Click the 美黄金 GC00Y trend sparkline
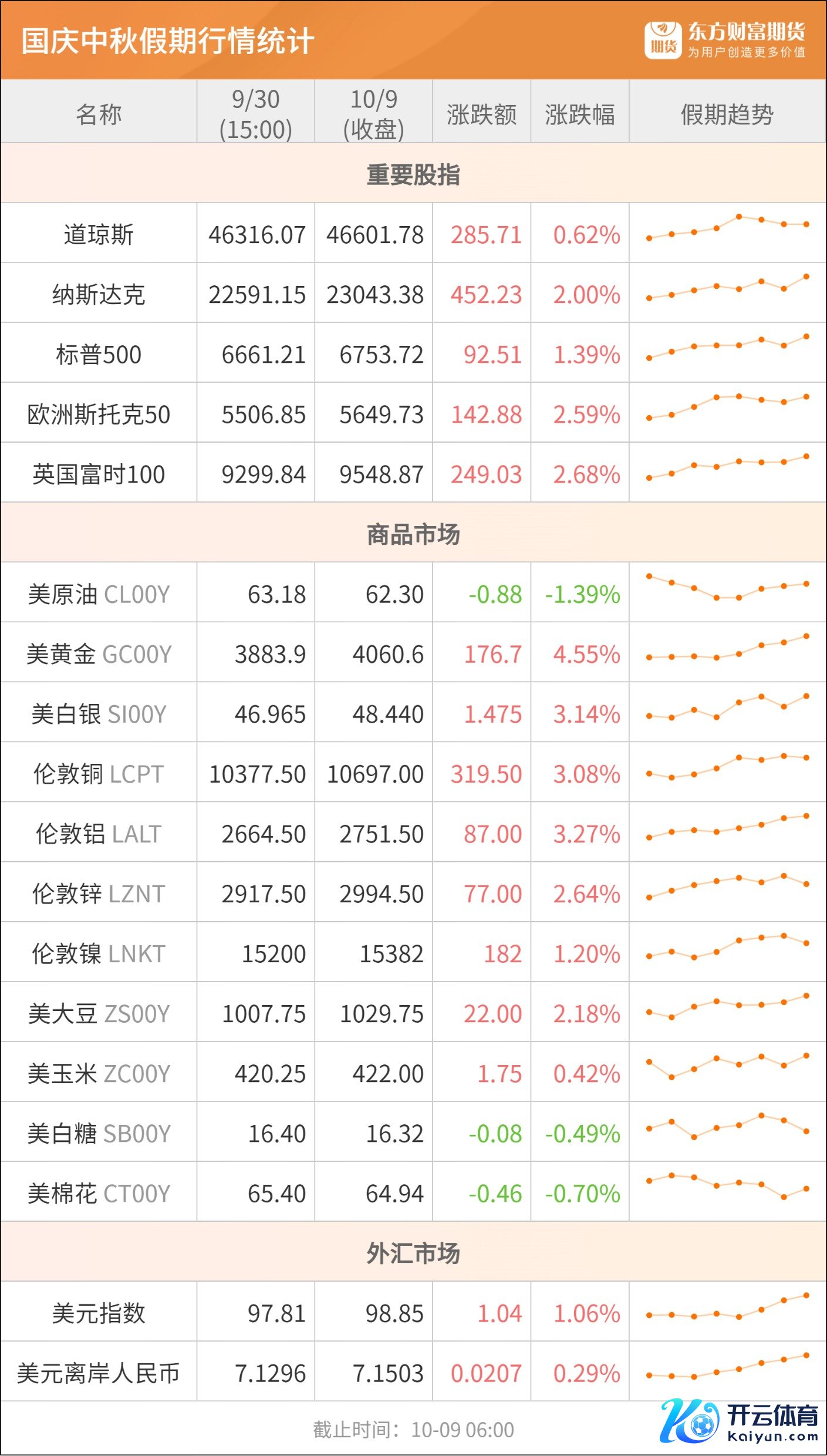The height and width of the screenshot is (1456, 827). [x=727, y=649]
